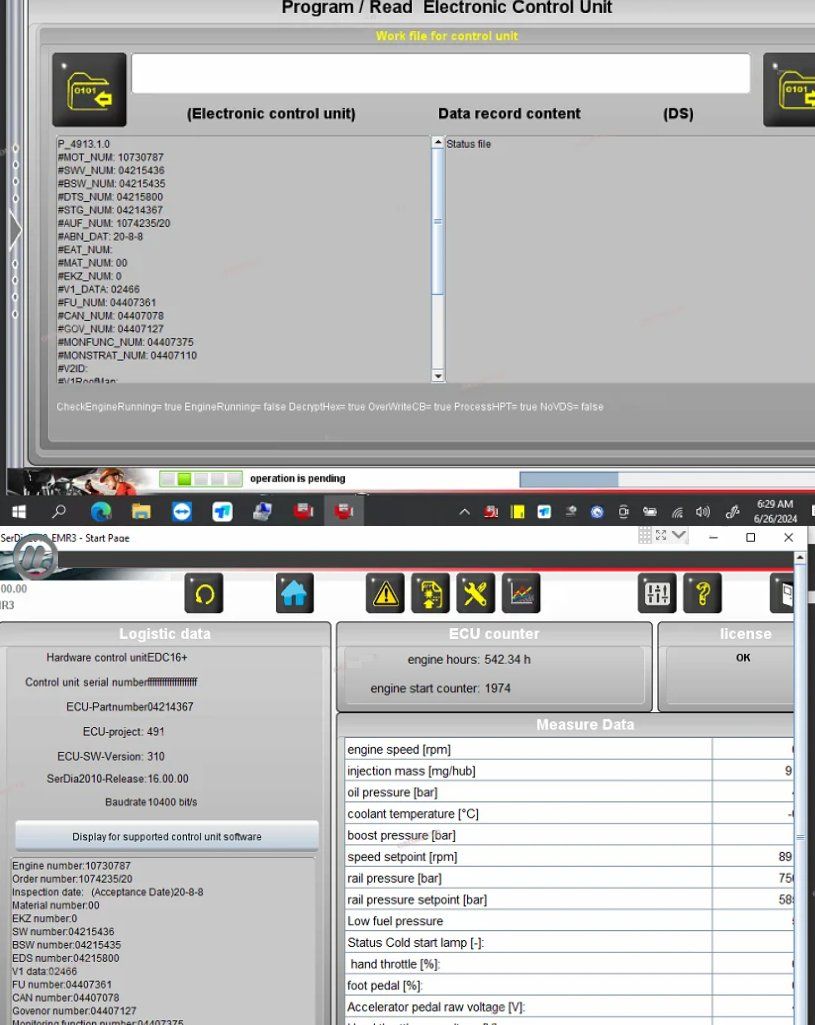The image size is (815, 1025).
Task: Open the measurement graph chart icon
Action: 521,594
